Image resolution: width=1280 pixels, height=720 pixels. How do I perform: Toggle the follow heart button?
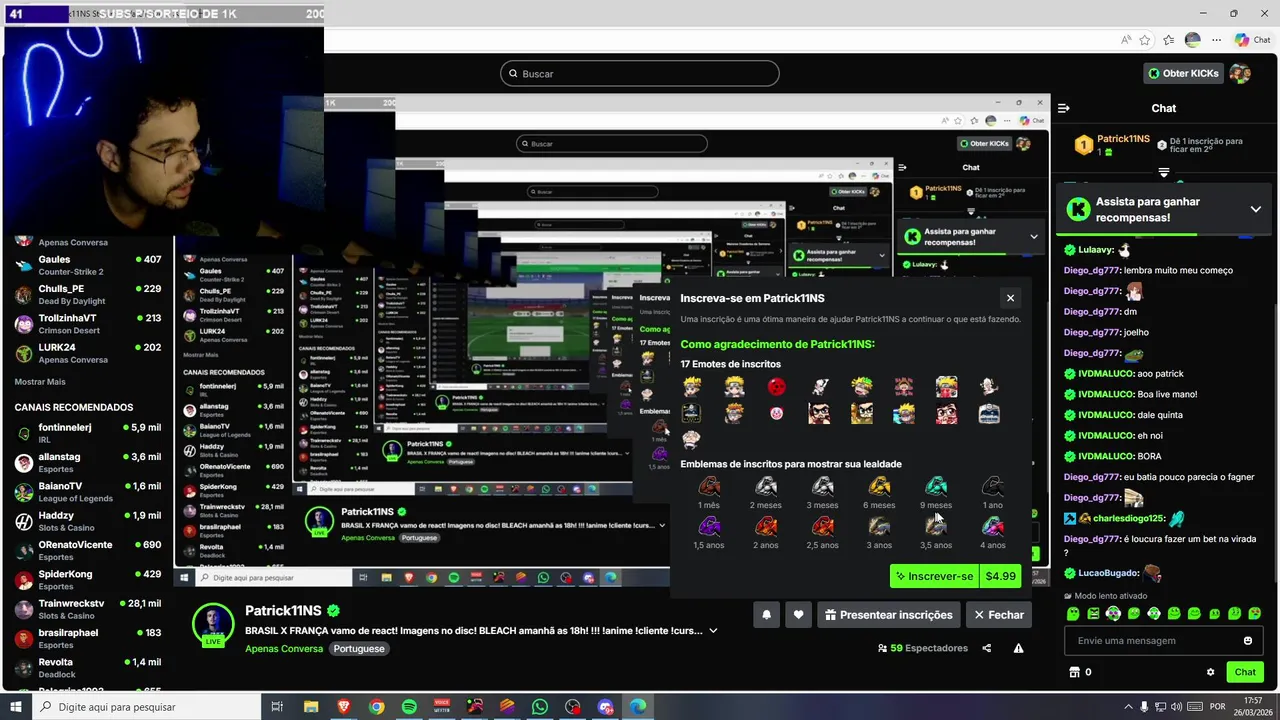pos(798,615)
